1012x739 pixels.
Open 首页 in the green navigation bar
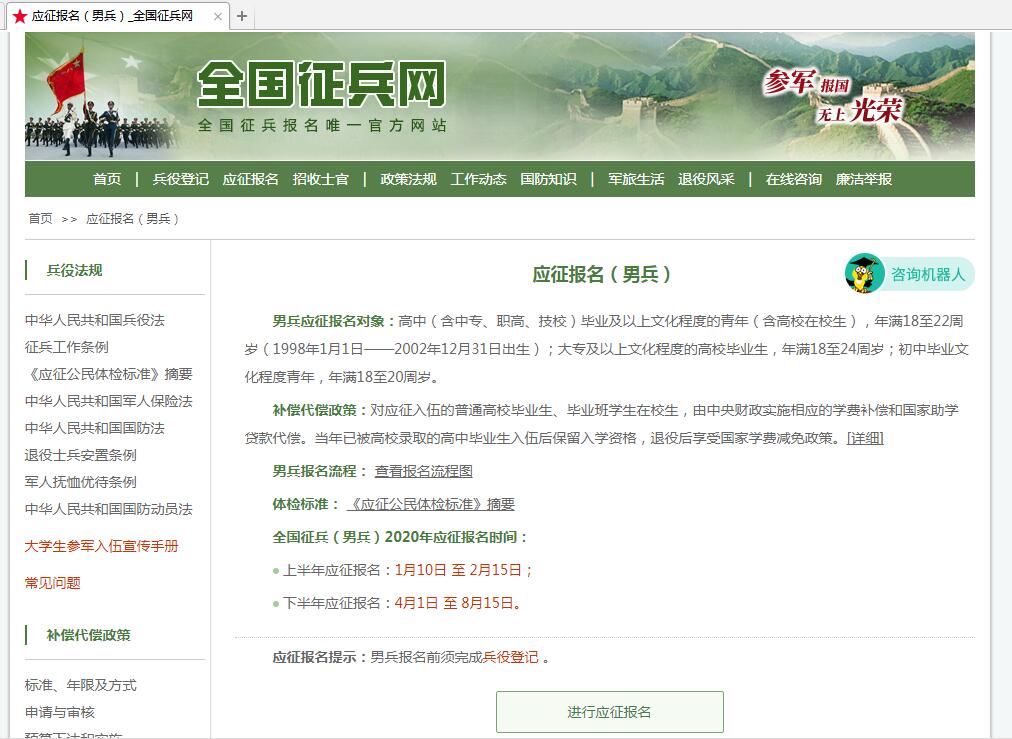point(107,179)
